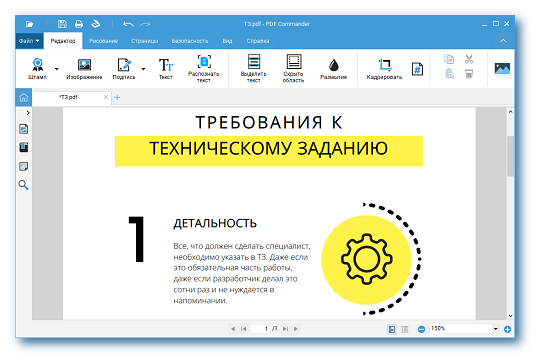This screenshot has width=540, height=363.
Task: Zoom out with the minus button
Action: [421, 329]
